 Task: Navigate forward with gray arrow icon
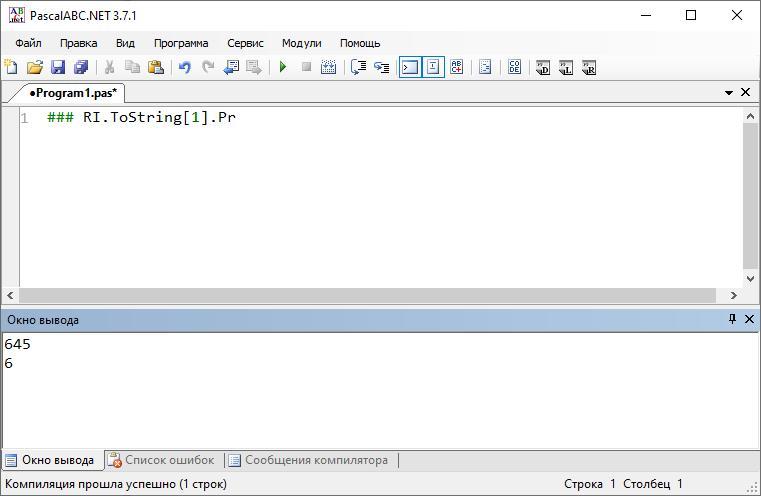point(254,67)
